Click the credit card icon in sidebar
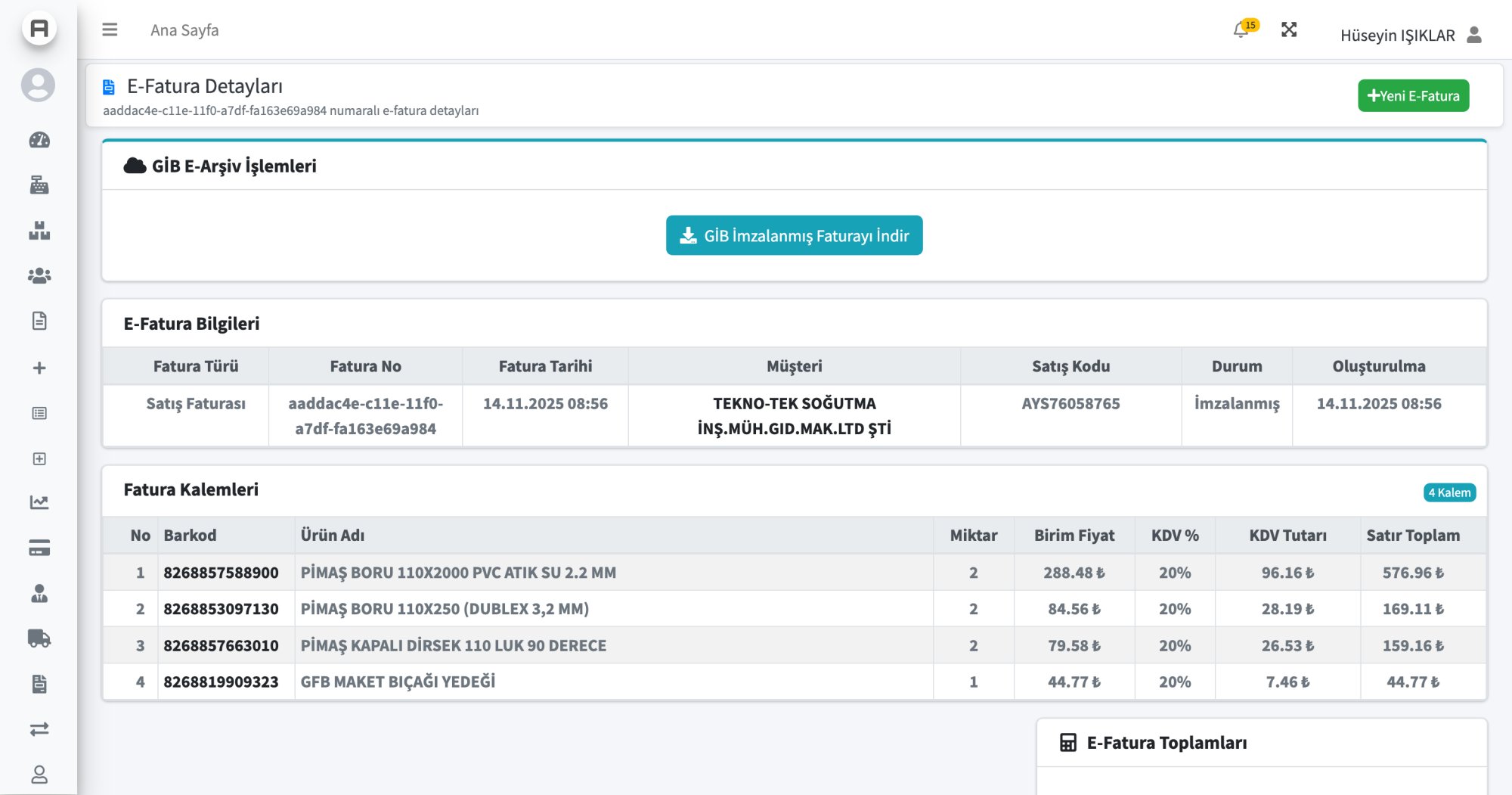The image size is (1512, 795). click(39, 548)
